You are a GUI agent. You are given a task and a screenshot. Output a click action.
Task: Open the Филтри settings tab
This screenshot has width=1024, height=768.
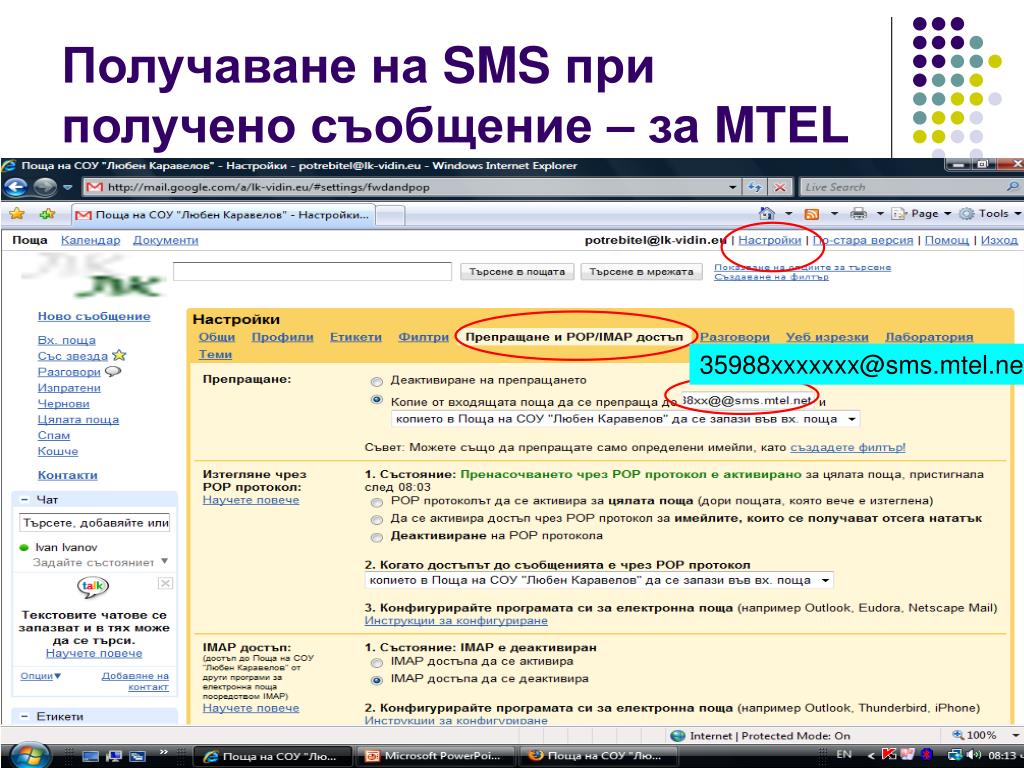[x=423, y=337]
